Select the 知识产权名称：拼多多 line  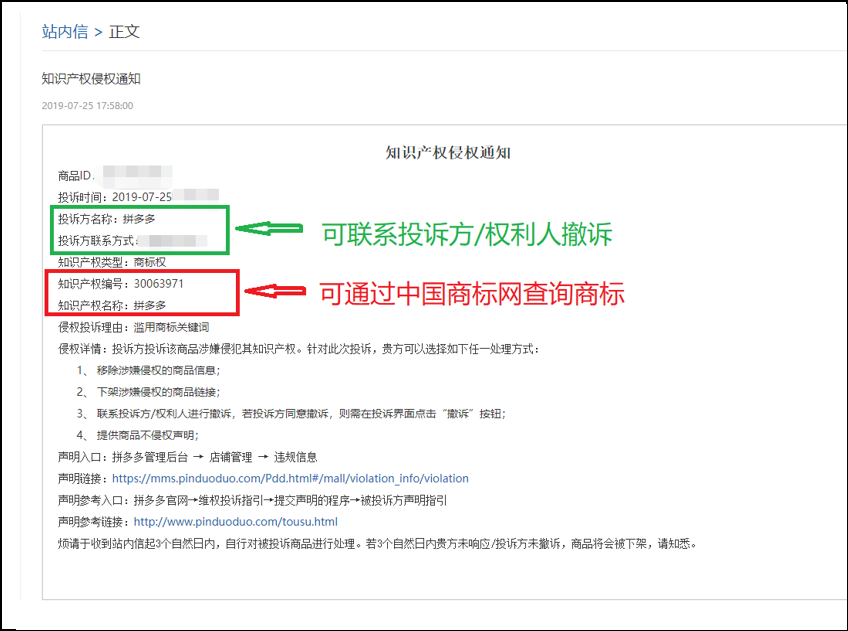112,305
